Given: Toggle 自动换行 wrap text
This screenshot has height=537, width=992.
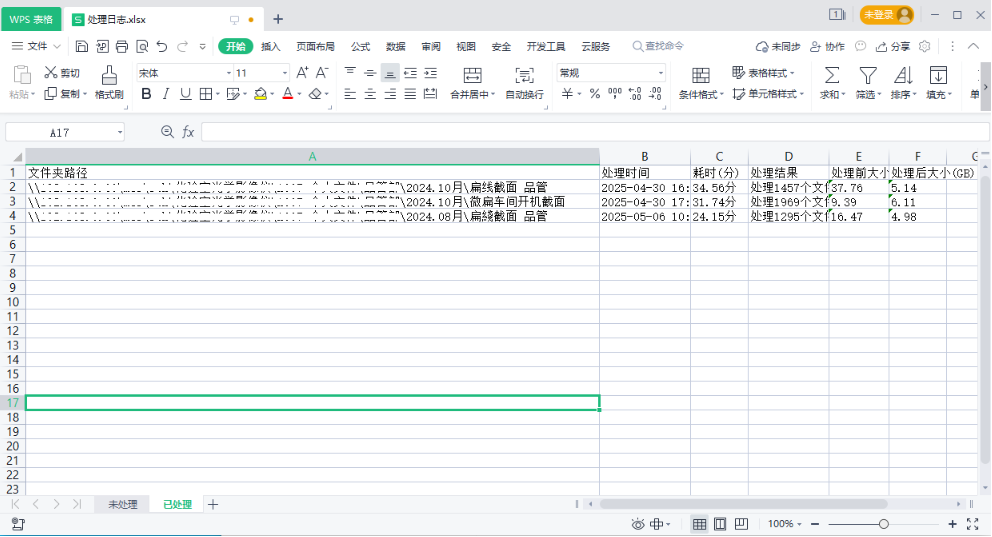Looking at the screenshot, I should [x=524, y=83].
